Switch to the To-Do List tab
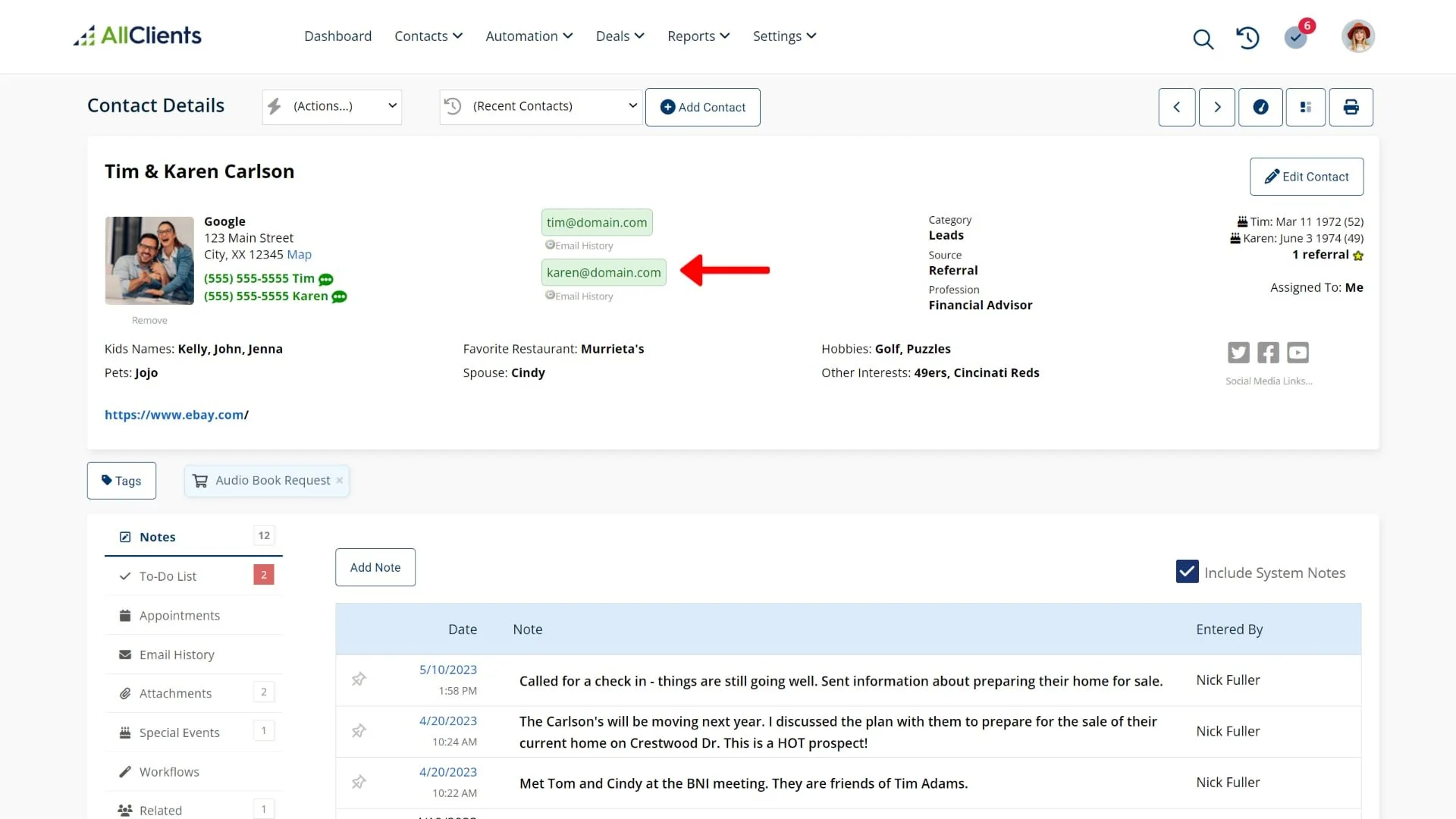Viewport: 1456px width, 819px height. coord(168,576)
